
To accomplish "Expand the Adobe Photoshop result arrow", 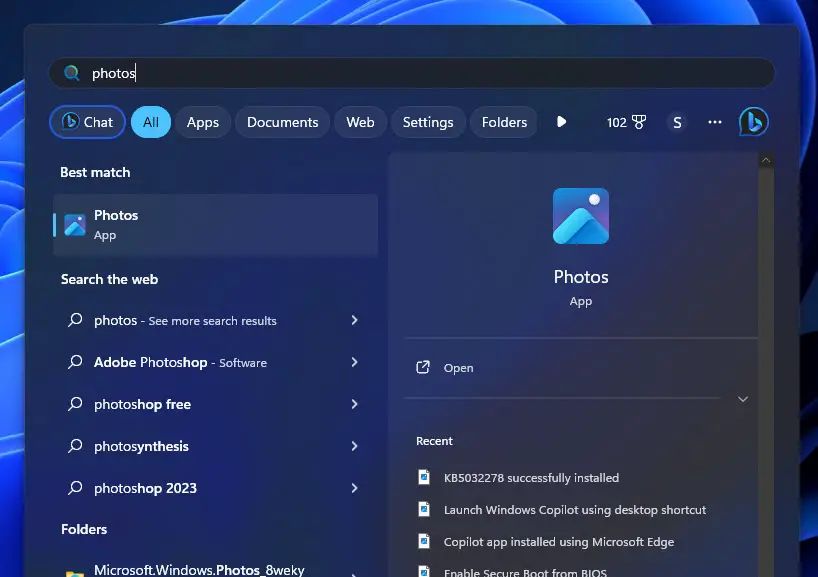I will pos(355,362).
